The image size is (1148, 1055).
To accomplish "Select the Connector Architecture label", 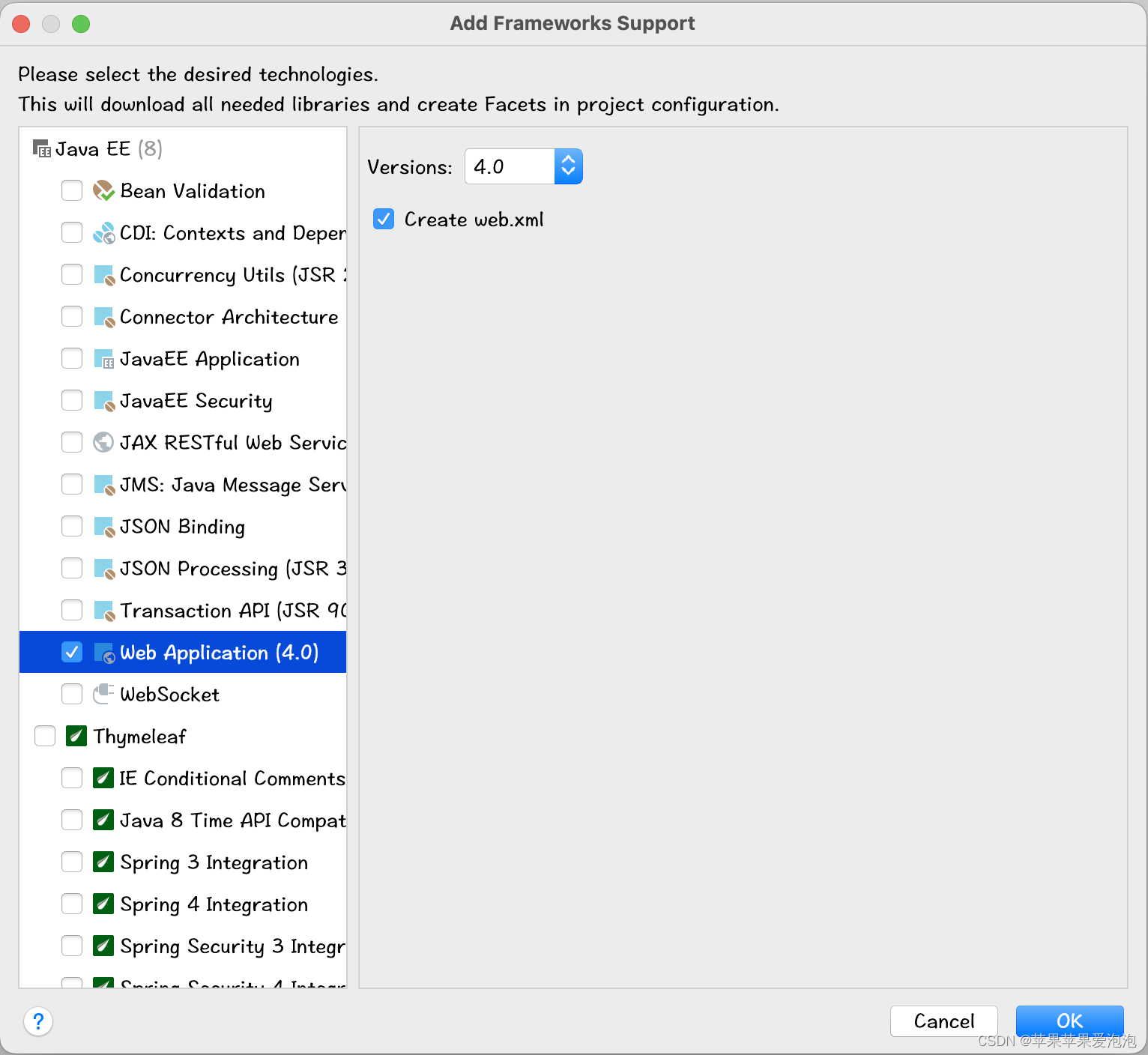I will (229, 317).
